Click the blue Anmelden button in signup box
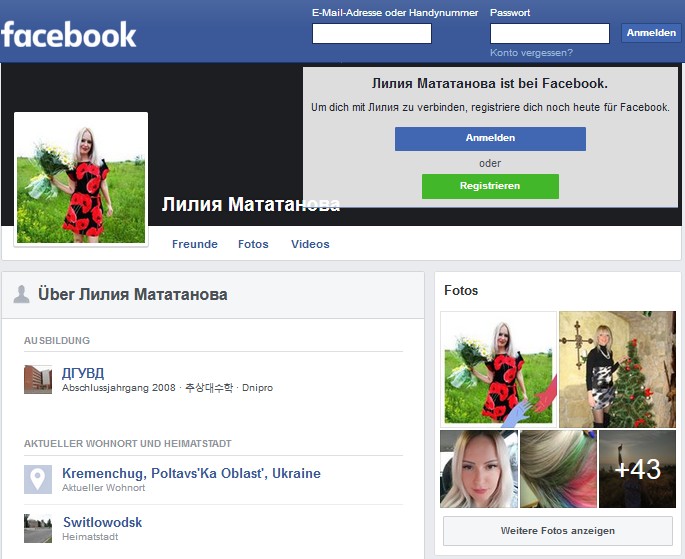 490,139
